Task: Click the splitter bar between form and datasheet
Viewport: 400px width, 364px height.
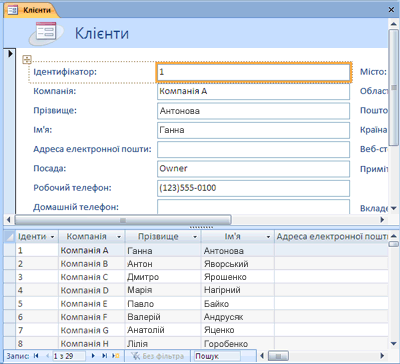Action: pos(201,227)
